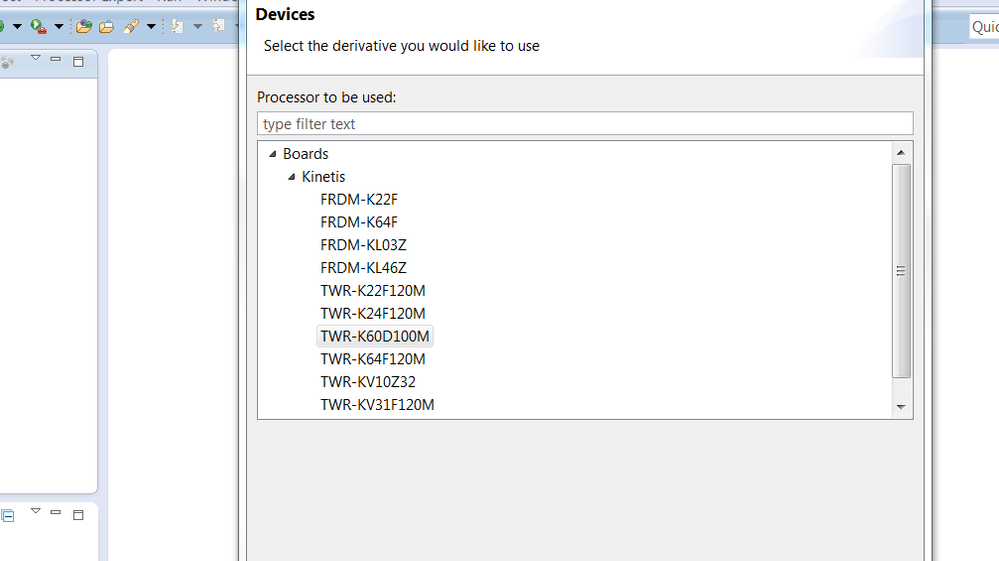Choose the FRDM-KL46Z board entry
This screenshot has width=999, height=561.
pyautogui.click(x=363, y=268)
